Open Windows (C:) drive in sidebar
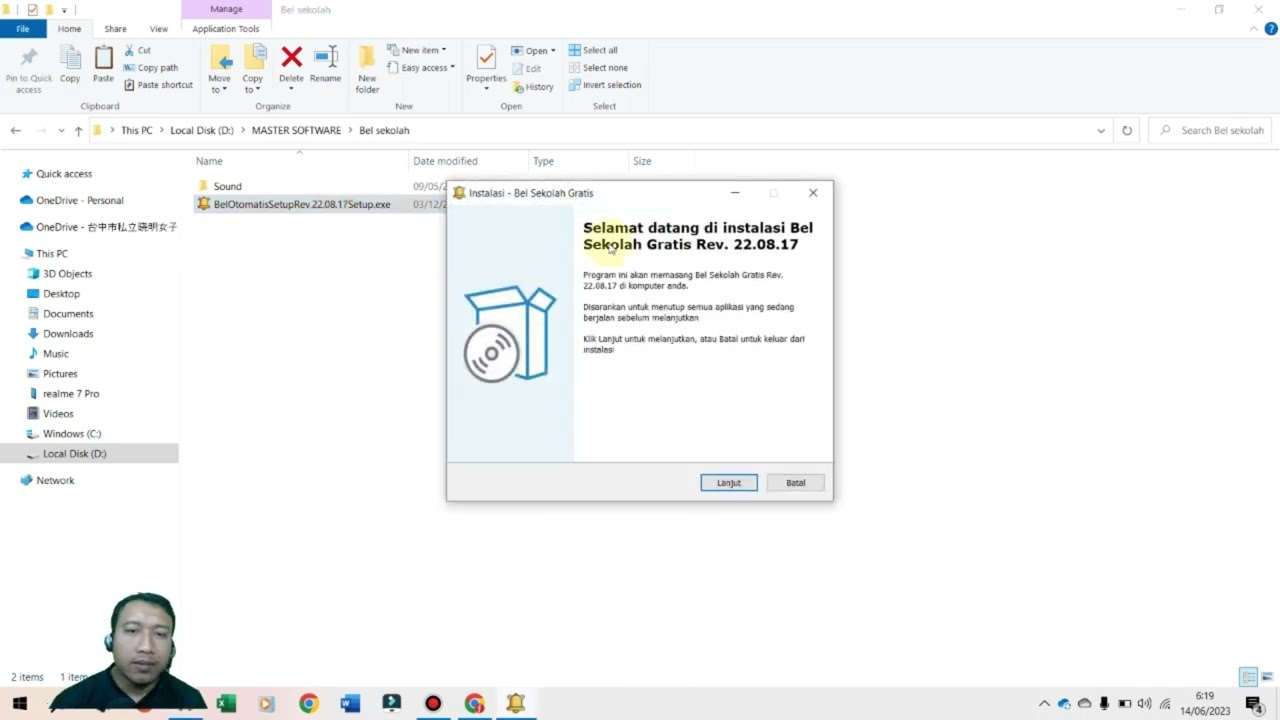1280x720 pixels. coord(72,434)
